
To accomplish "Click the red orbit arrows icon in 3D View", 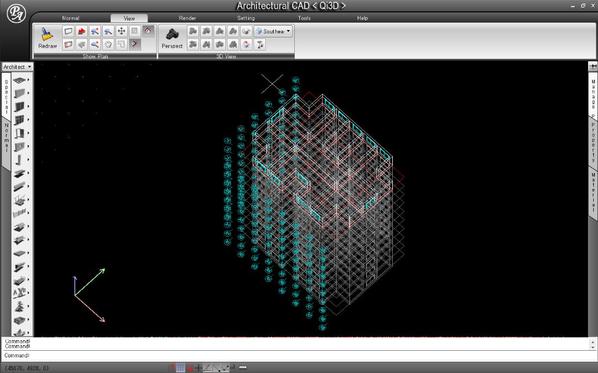I will pos(246,44).
